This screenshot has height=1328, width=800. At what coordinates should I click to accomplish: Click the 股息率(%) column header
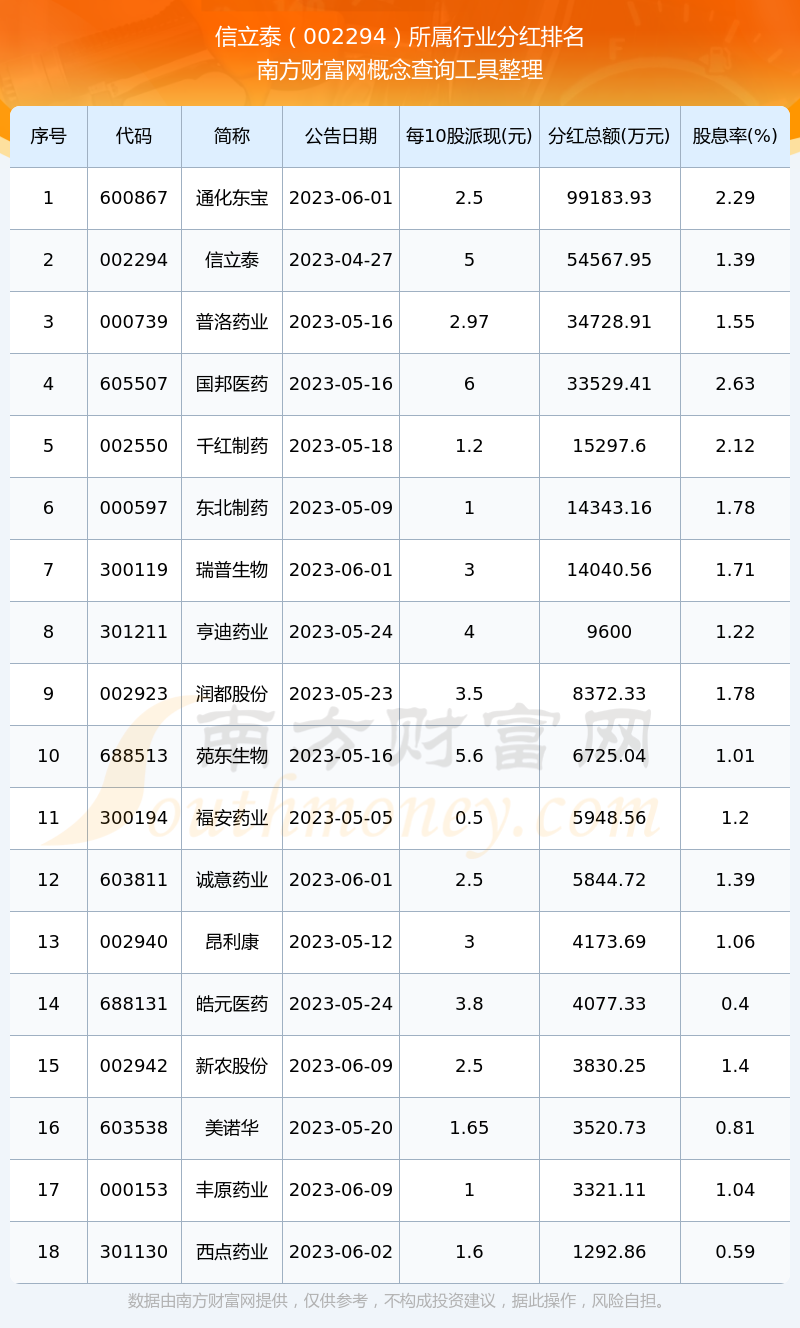click(735, 136)
